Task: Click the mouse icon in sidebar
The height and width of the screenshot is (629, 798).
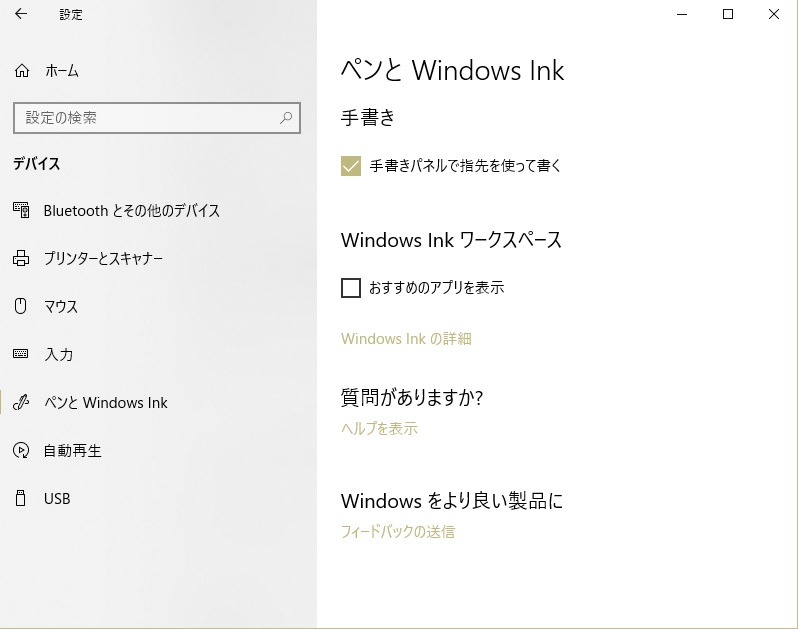Action: tap(20, 306)
